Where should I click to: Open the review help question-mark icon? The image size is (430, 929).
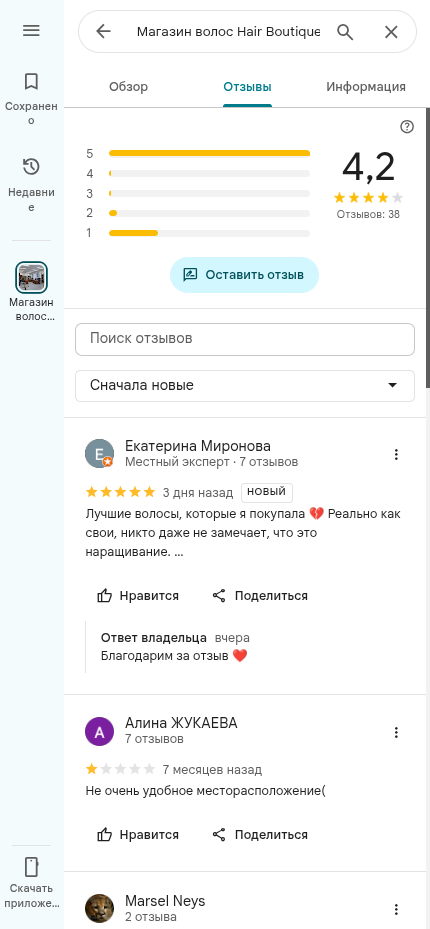point(407,127)
